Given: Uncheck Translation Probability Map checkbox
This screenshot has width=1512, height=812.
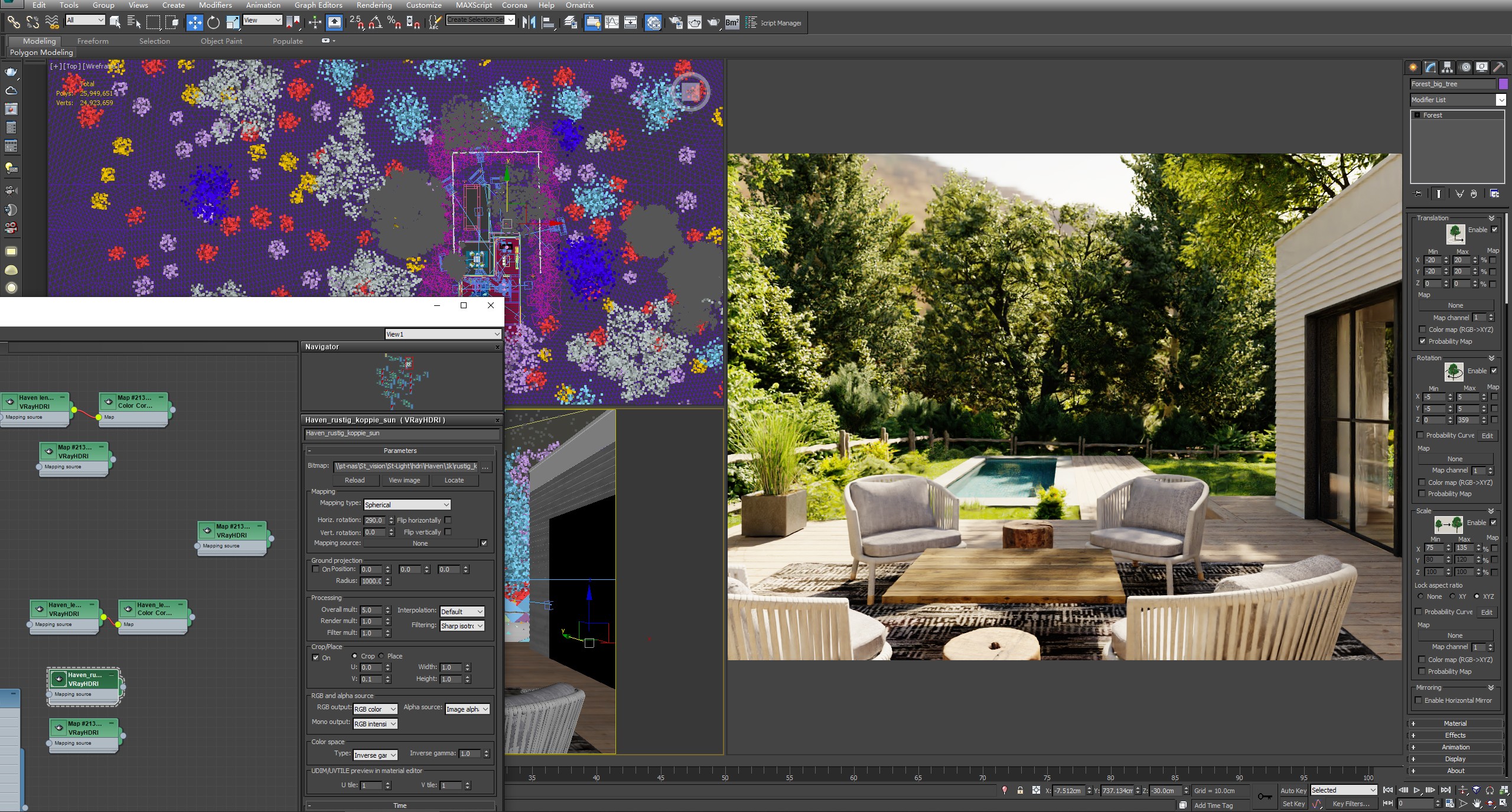Looking at the screenshot, I should (x=1422, y=341).
